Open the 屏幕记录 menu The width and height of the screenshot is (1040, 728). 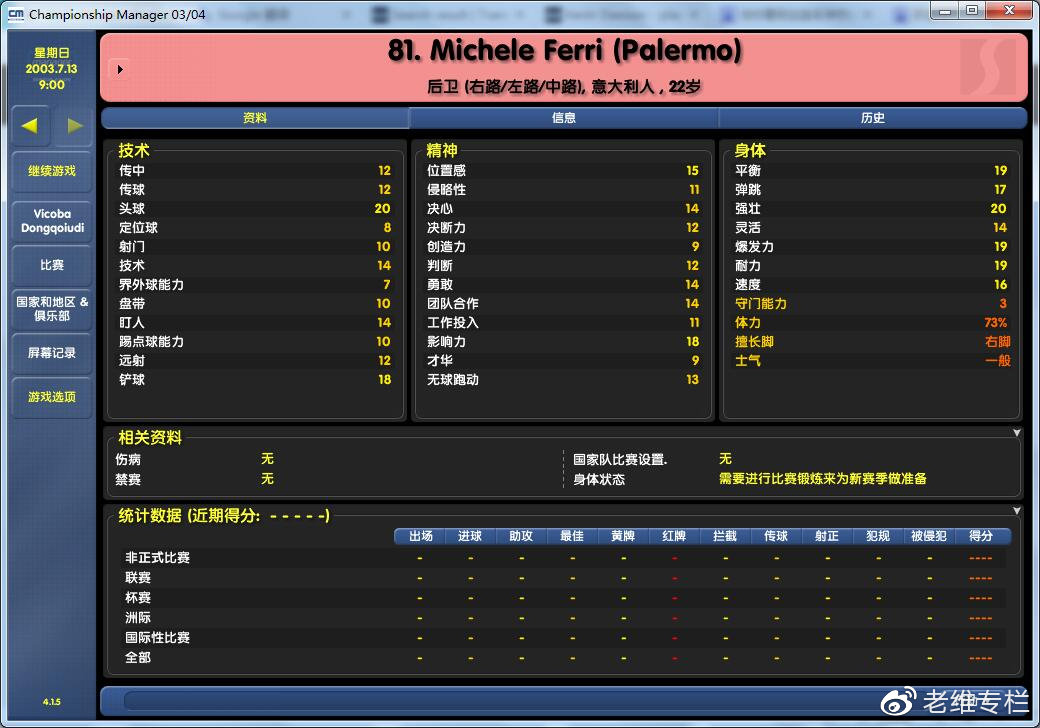pyautogui.click(x=52, y=353)
